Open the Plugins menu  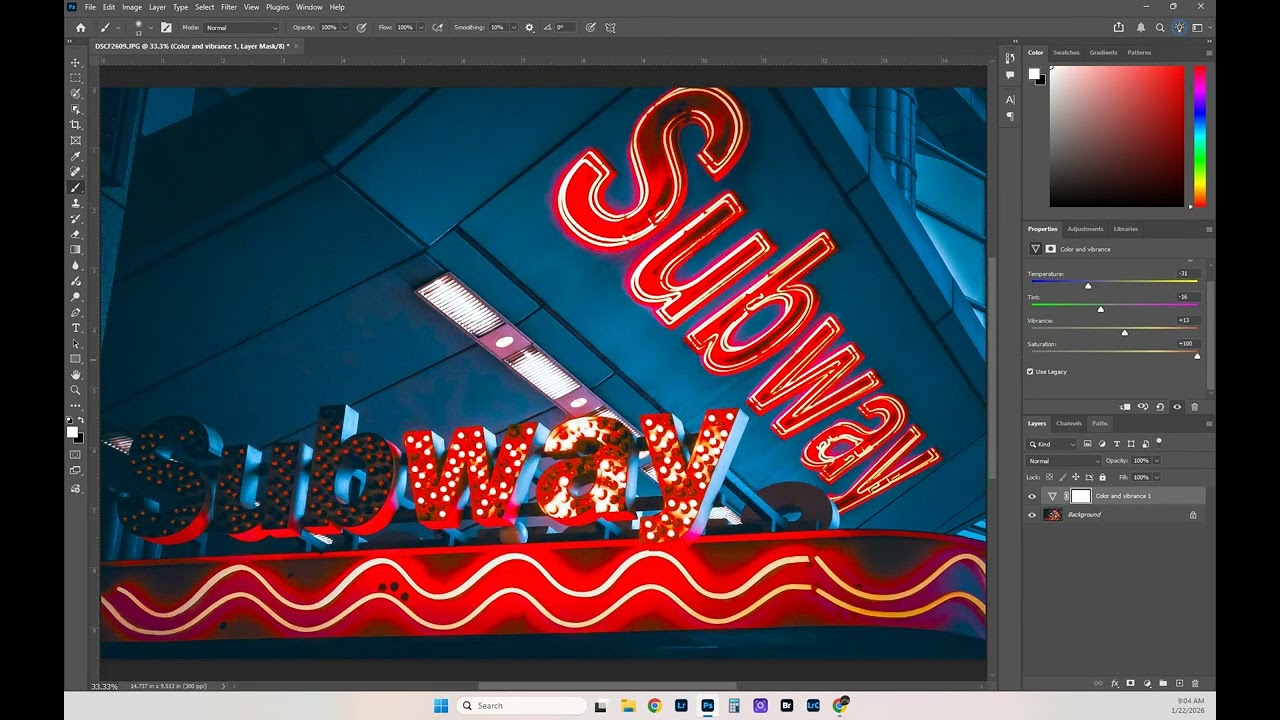[x=277, y=7]
